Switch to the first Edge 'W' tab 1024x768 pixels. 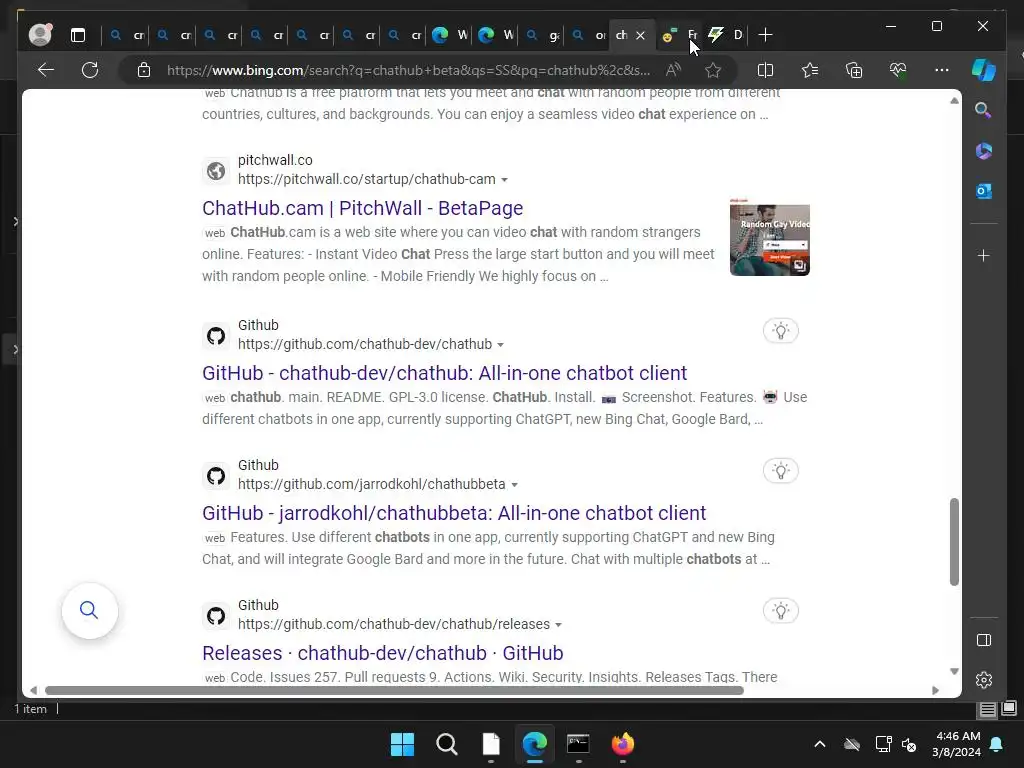[451, 35]
